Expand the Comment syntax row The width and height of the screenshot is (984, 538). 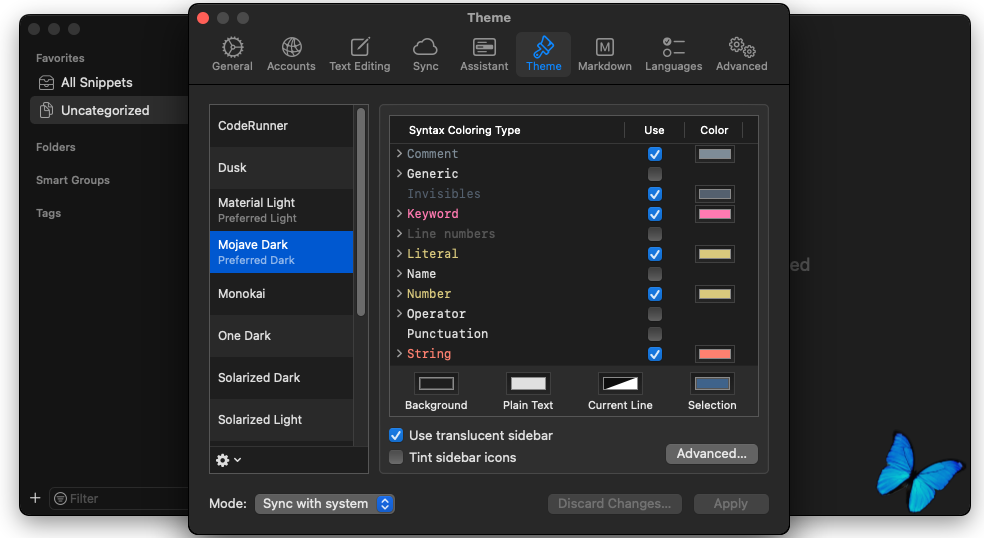pos(399,153)
